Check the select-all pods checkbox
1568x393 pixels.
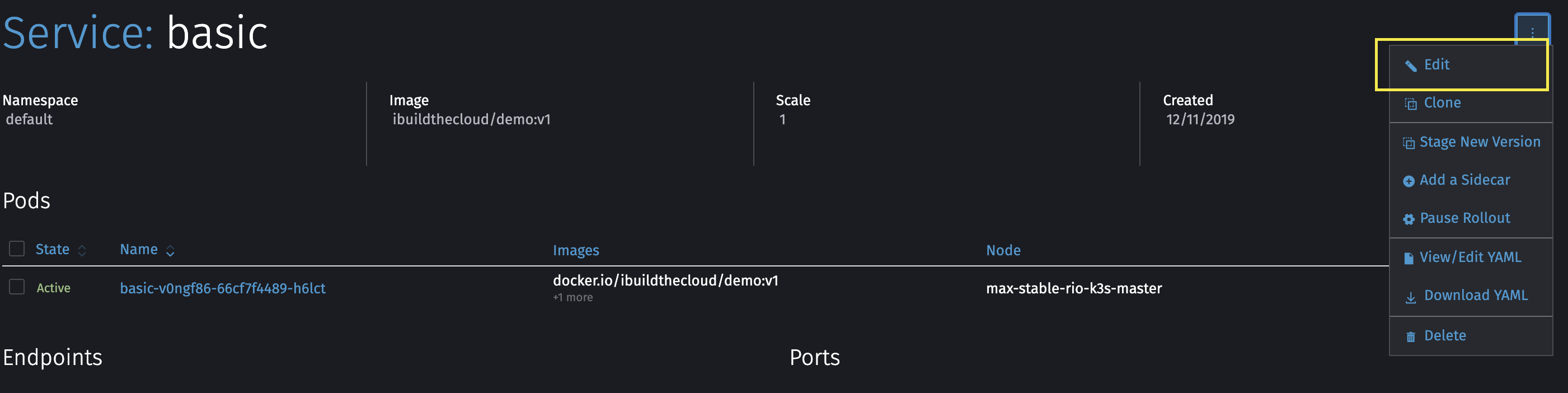coord(16,249)
